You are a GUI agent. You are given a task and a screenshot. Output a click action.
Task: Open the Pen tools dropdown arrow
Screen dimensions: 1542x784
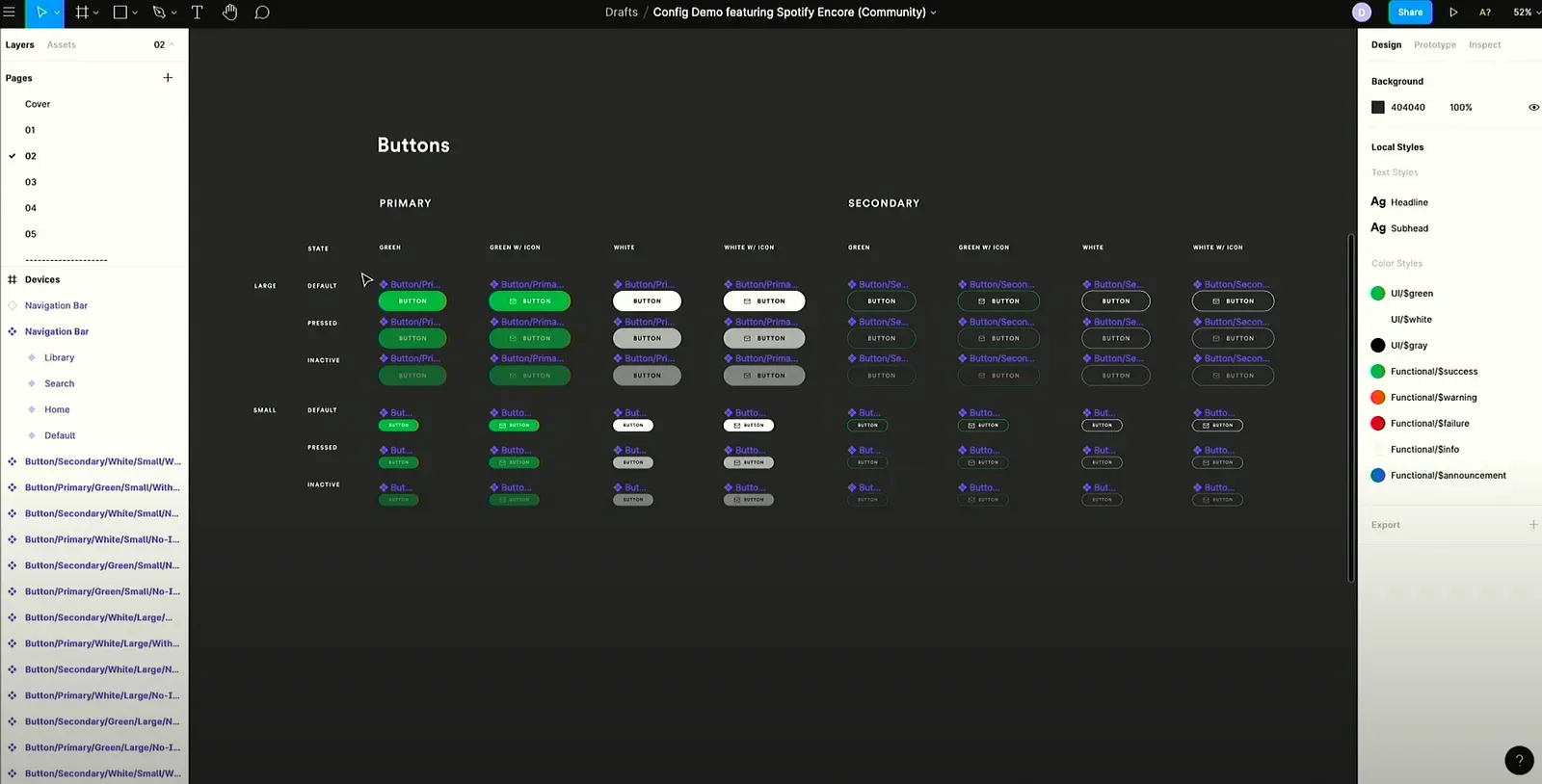(x=173, y=13)
